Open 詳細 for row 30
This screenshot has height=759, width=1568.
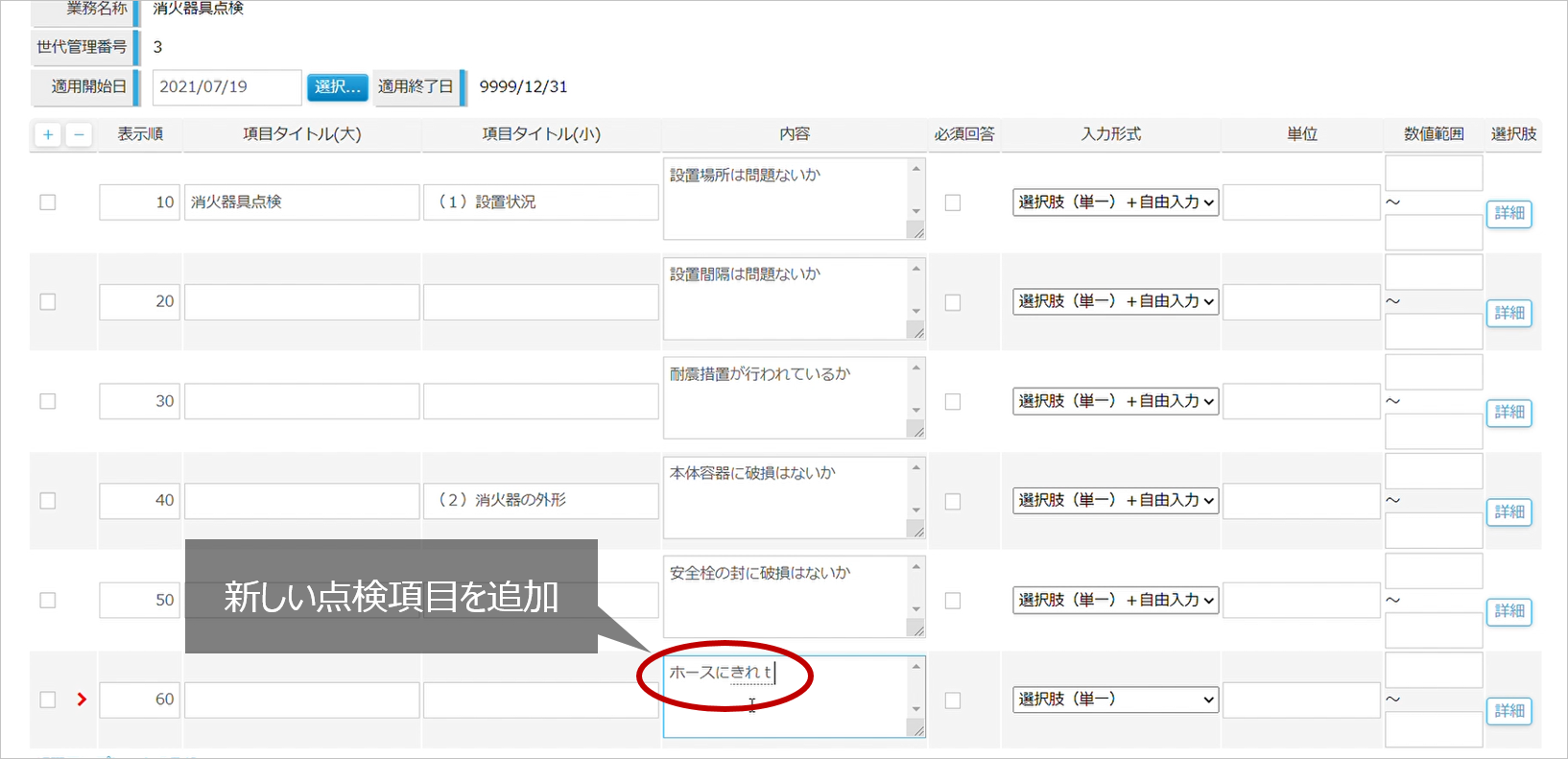pos(1509,413)
